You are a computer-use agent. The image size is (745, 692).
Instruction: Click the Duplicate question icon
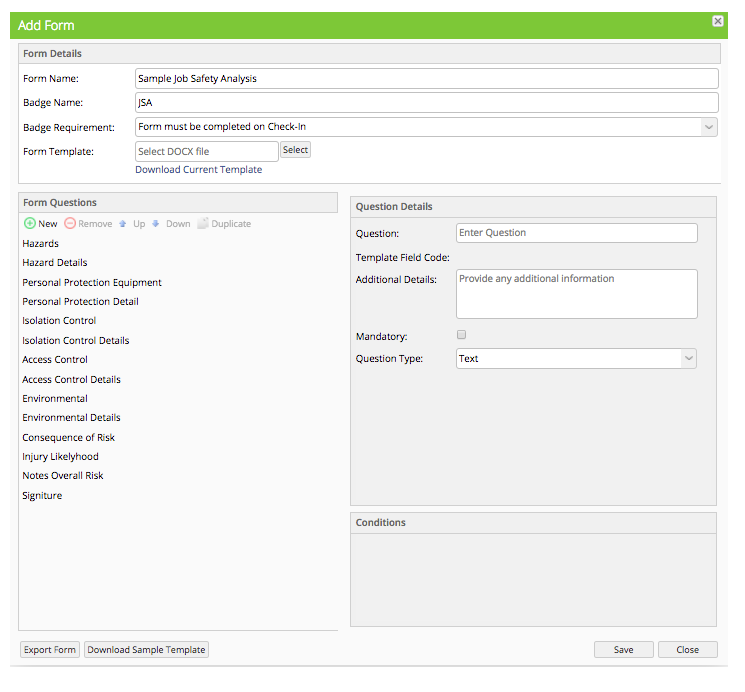tap(203, 223)
